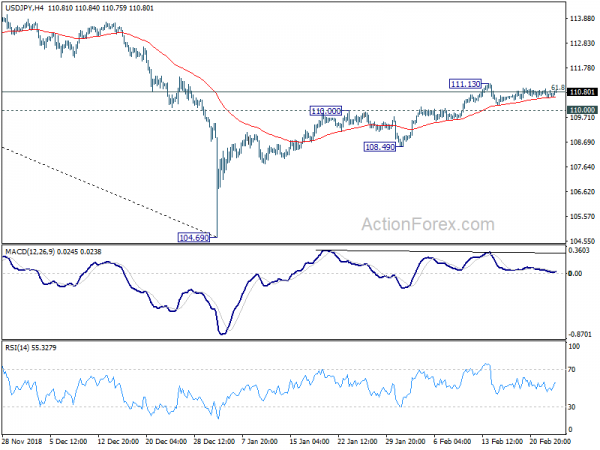Click the MACD(12,26,9) indicator label

pyautogui.click(x=30, y=251)
